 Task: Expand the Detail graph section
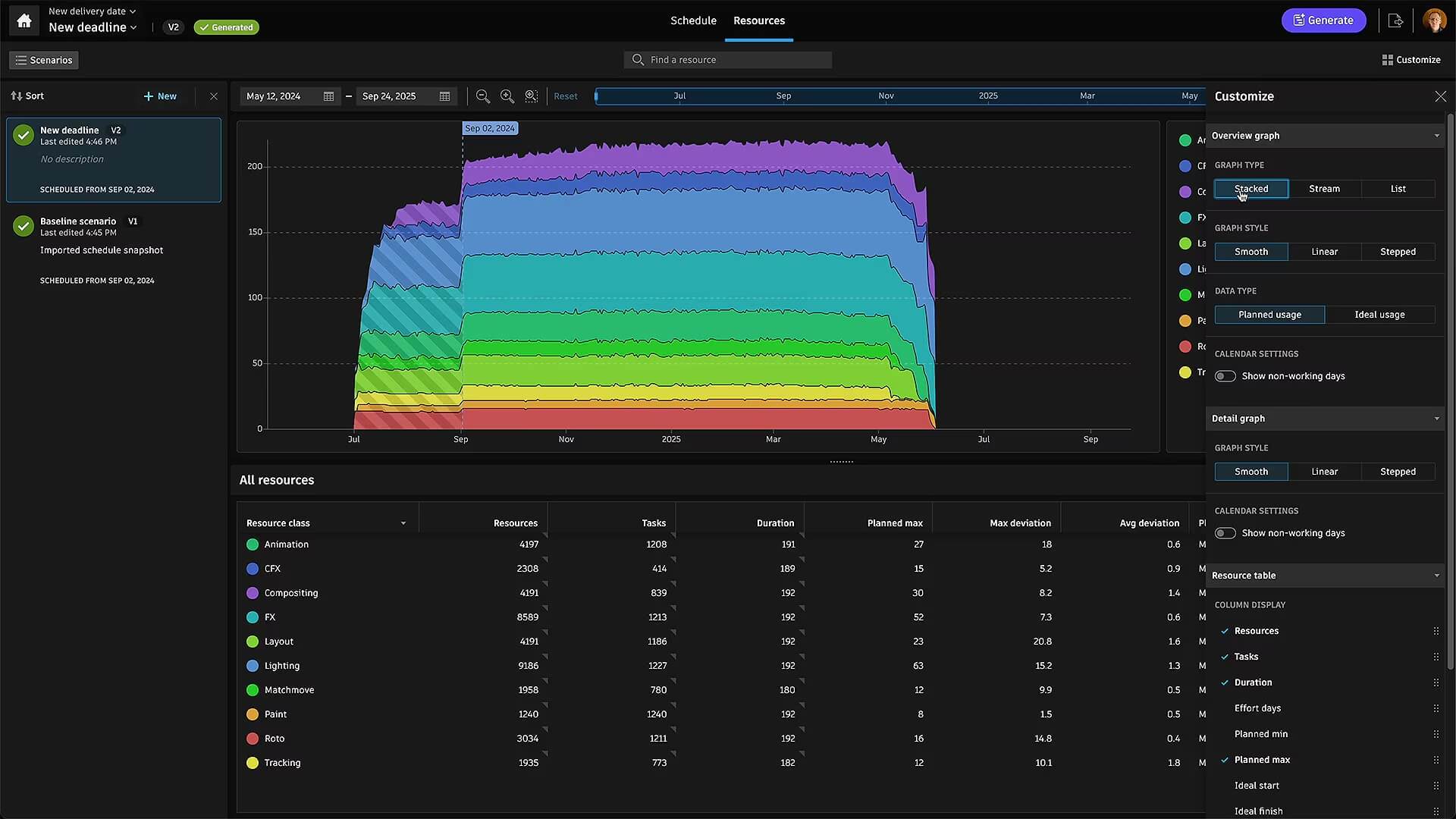point(1438,418)
